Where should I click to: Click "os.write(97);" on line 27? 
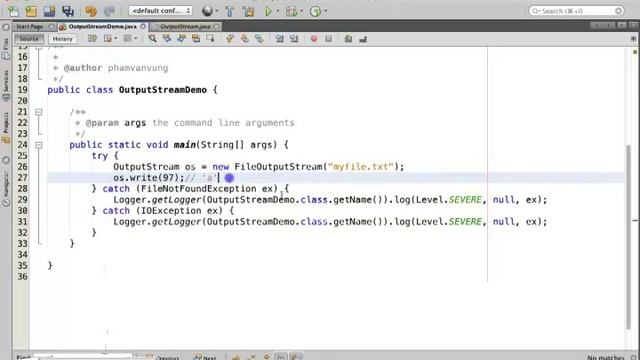149,178
